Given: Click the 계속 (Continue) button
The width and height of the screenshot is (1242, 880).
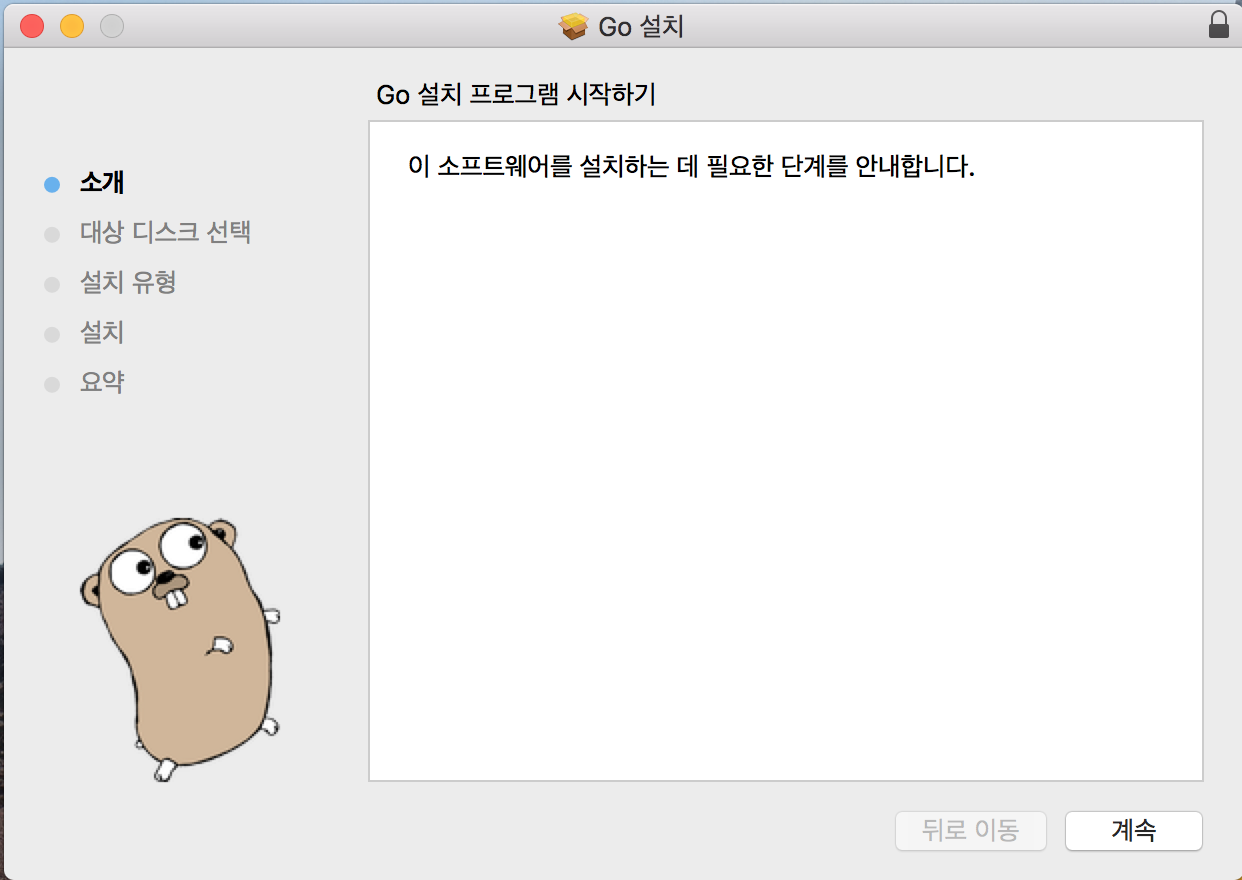Looking at the screenshot, I should (x=1134, y=830).
